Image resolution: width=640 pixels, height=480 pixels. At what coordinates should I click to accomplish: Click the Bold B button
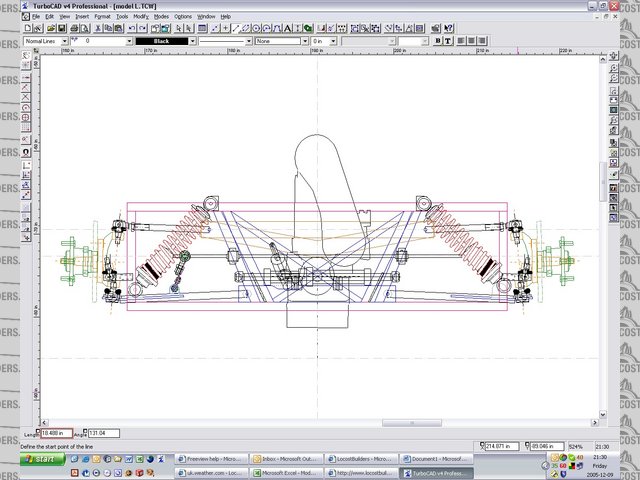[438, 41]
